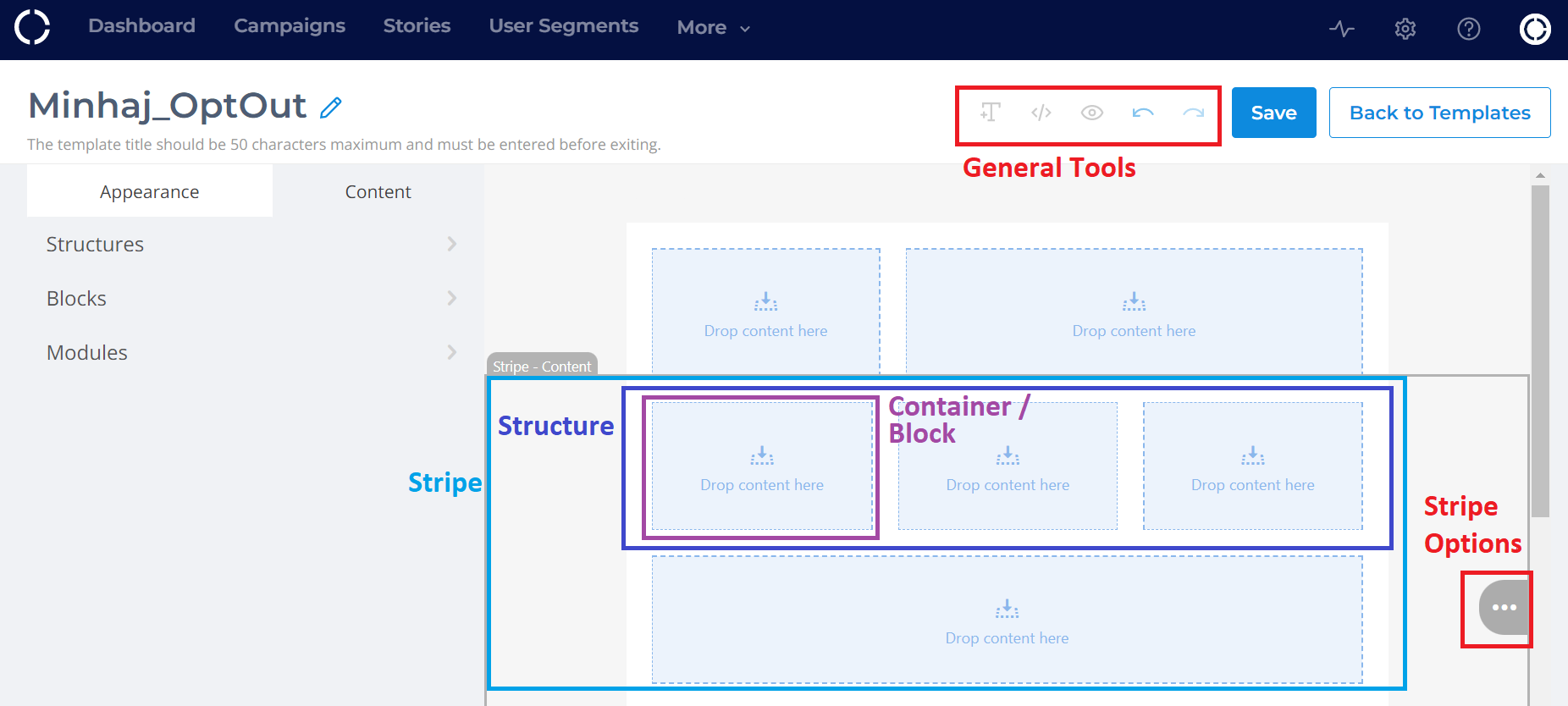1568x706 pixels.
Task: Expand the Blocks section
Action: coord(251,299)
